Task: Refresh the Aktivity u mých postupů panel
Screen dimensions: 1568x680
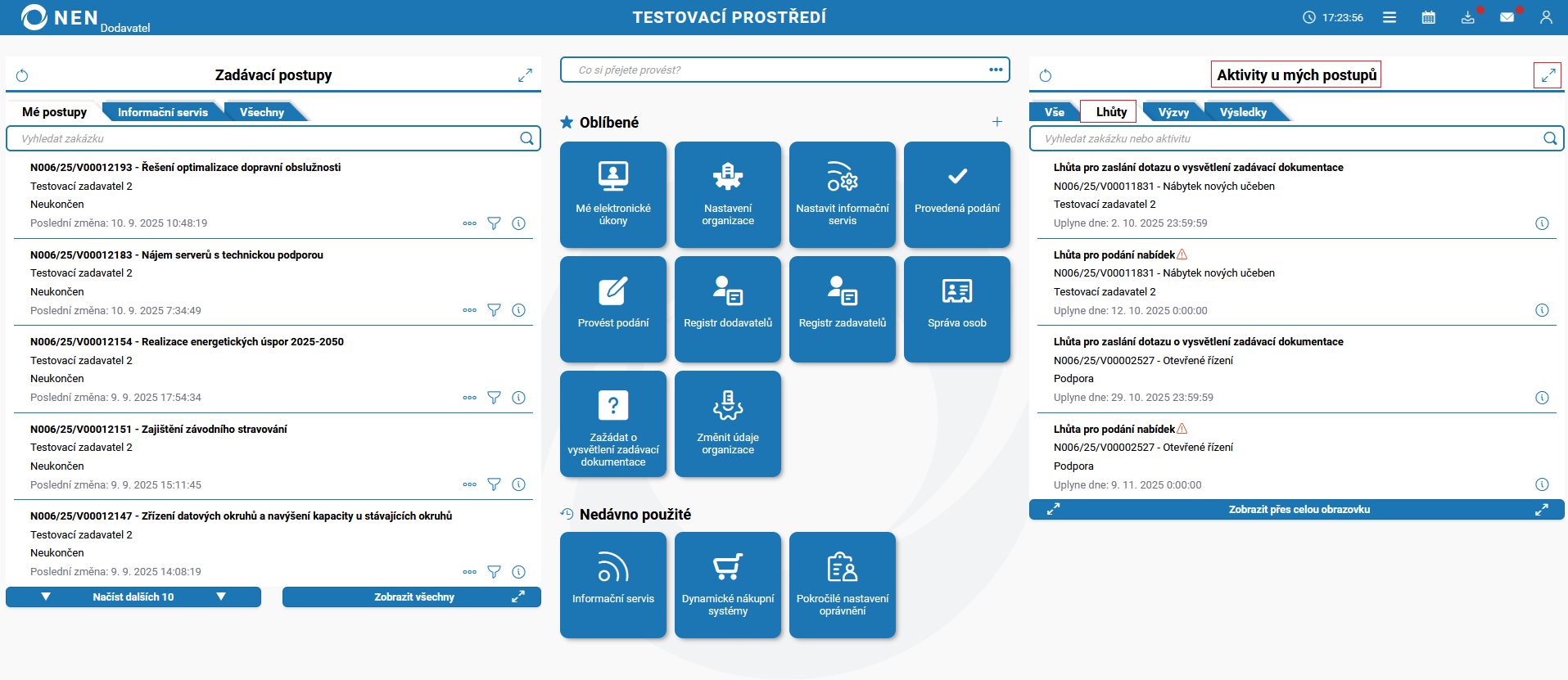Action: pyautogui.click(x=1046, y=76)
